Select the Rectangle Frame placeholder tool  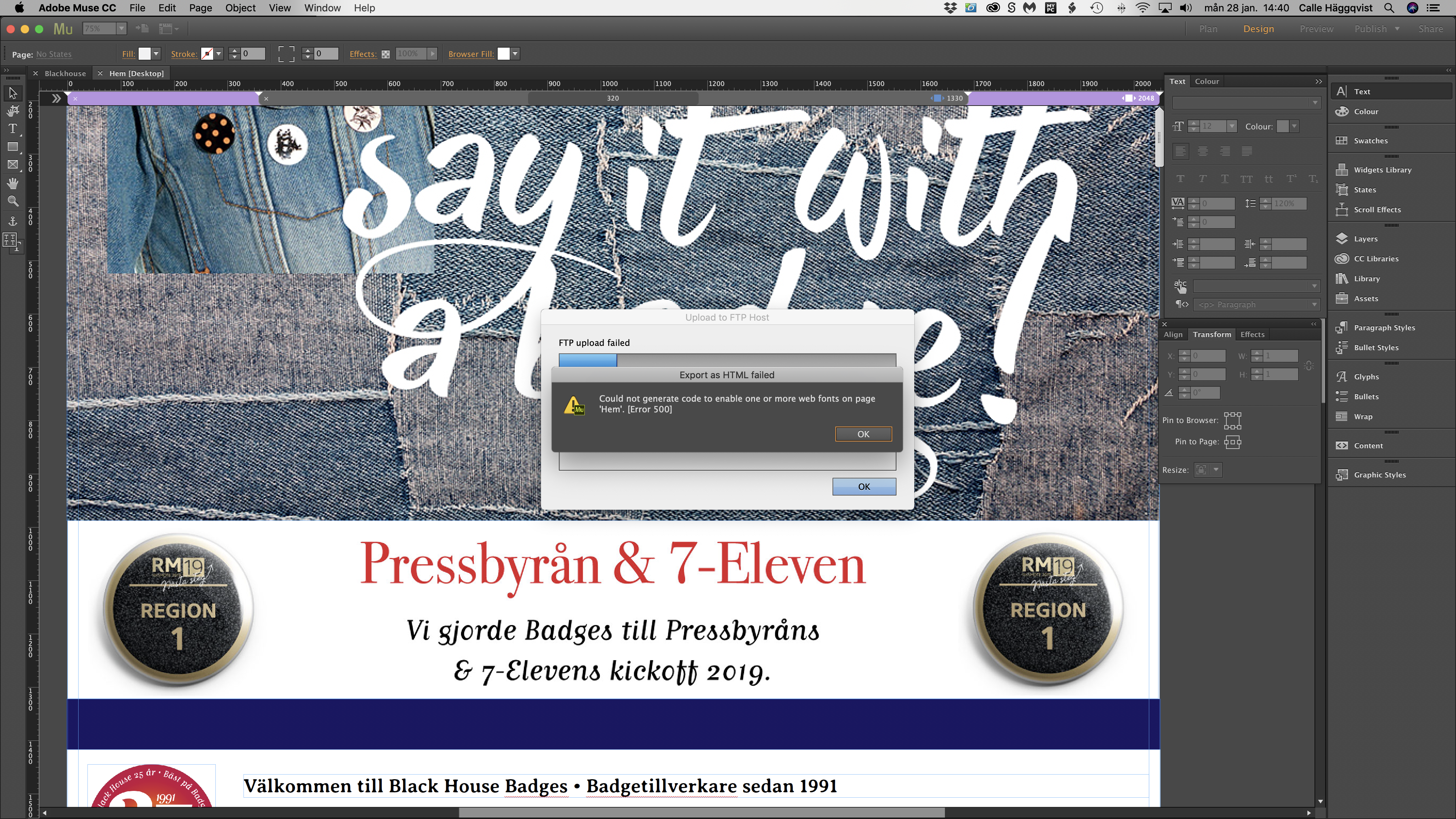click(13, 165)
